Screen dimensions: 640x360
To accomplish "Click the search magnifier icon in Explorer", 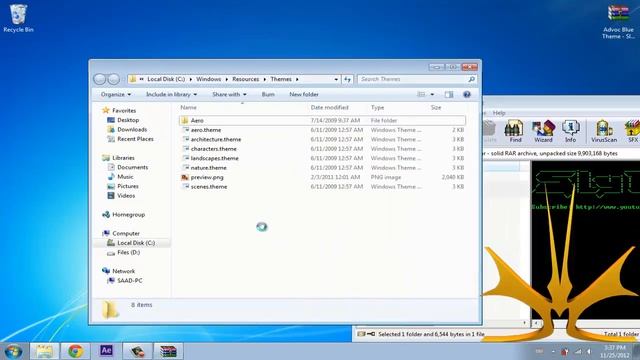I will [x=471, y=79].
